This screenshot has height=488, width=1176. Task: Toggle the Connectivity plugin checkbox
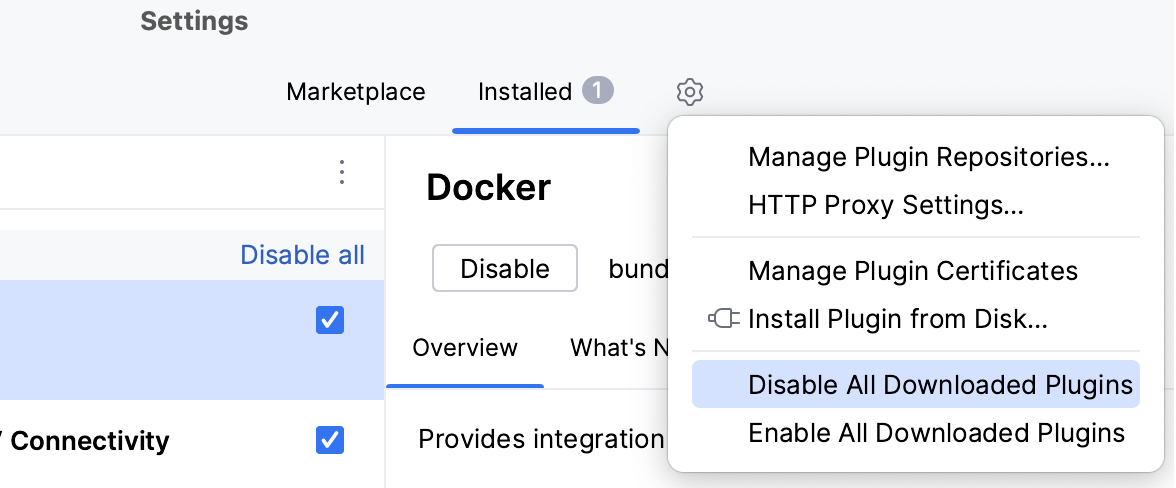point(329,439)
